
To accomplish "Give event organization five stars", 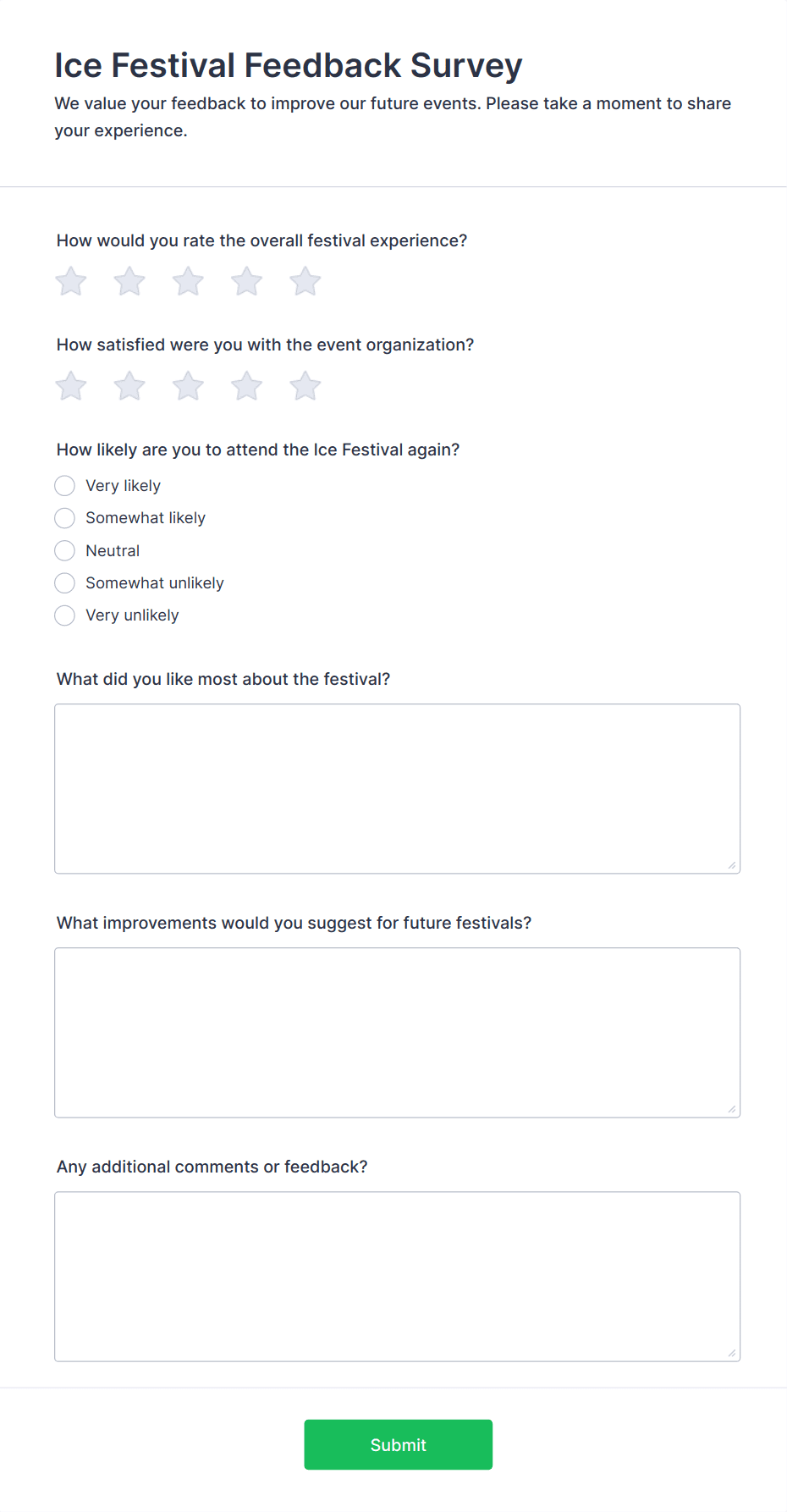I will click(x=305, y=387).
